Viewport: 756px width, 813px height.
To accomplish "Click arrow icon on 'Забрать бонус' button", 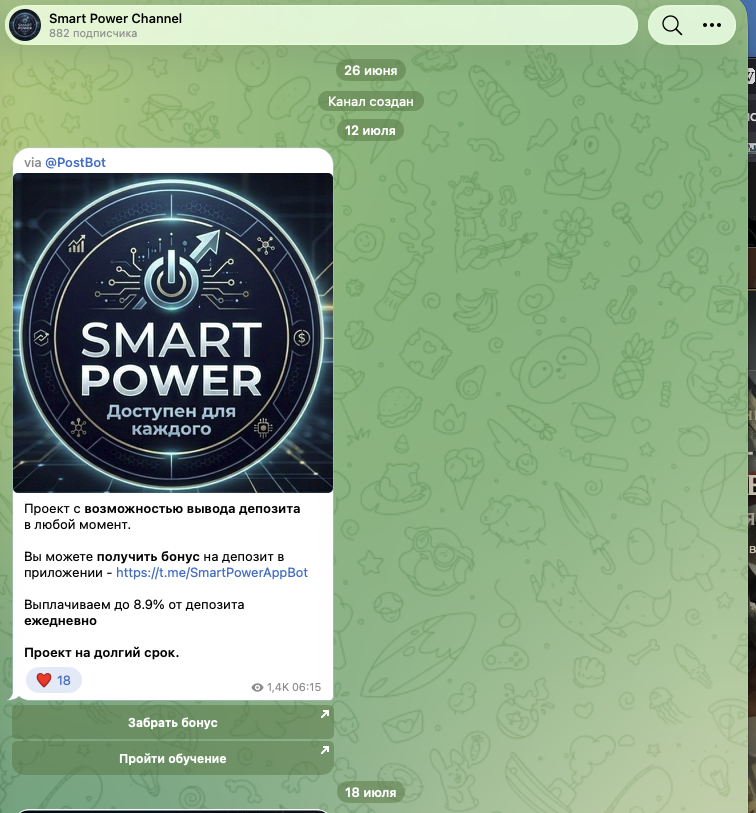I will point(325,714).
